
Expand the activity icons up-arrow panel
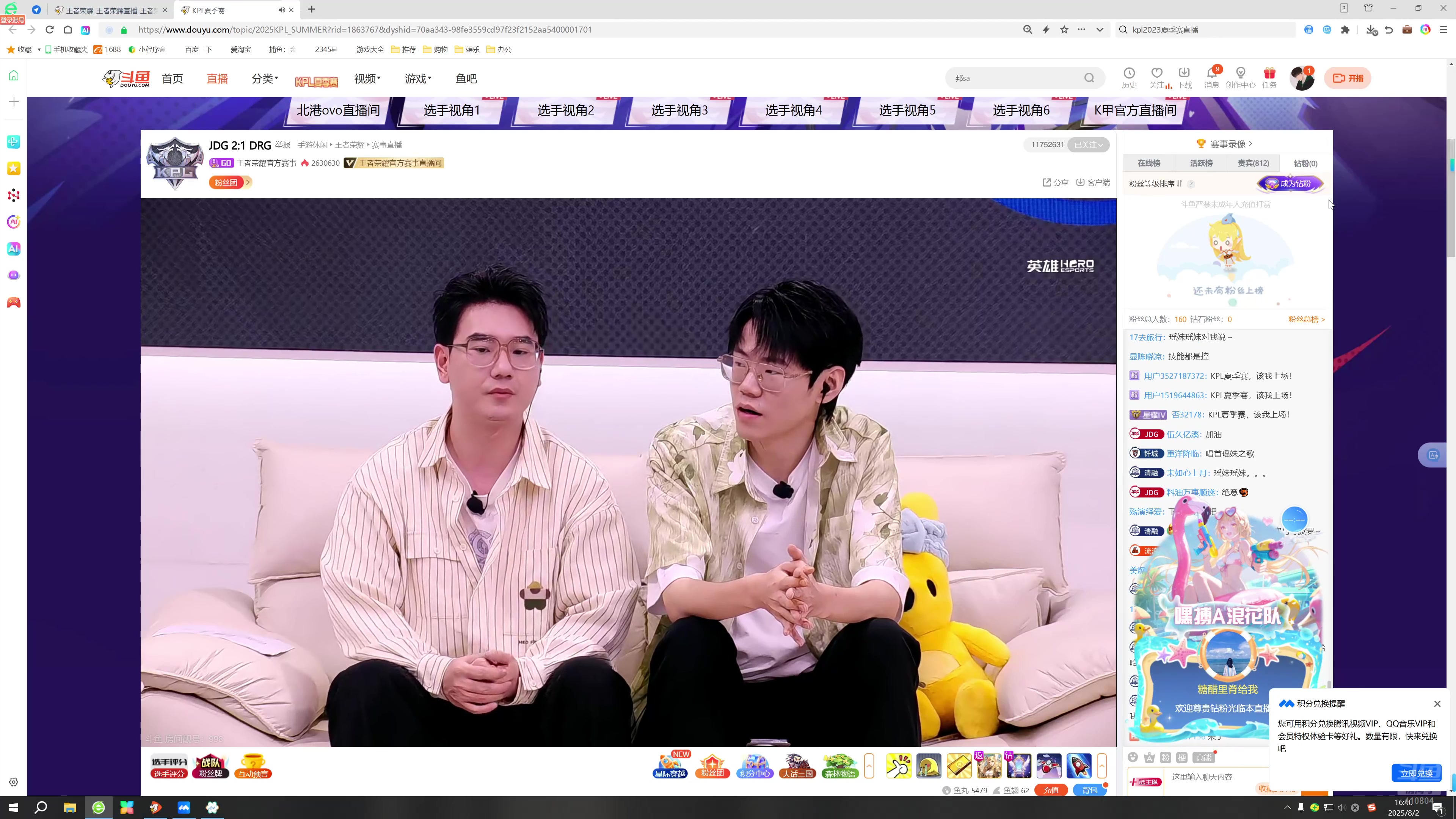point(869,766)
